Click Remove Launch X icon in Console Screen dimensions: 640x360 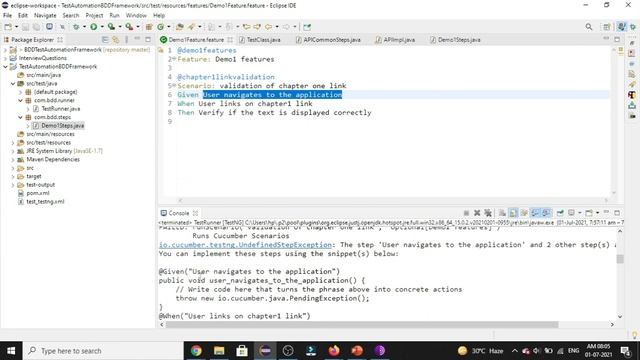[x=477, y=213]
